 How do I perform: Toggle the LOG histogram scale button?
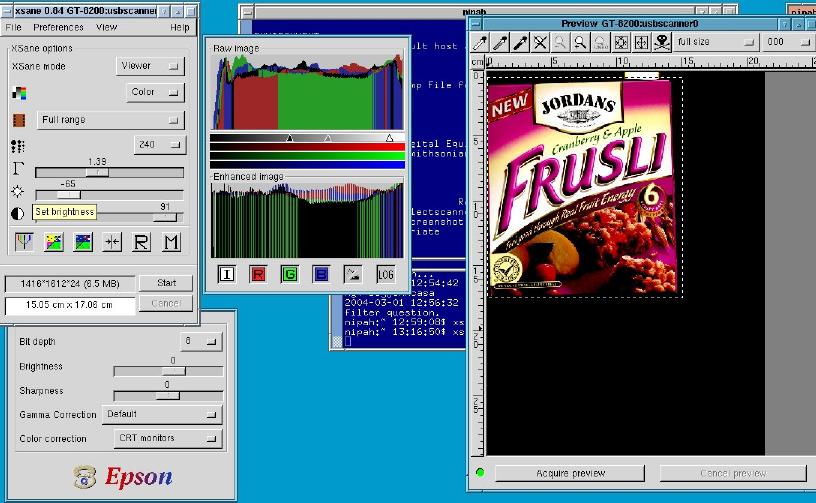pyautogui.click(x=385, y=274)
